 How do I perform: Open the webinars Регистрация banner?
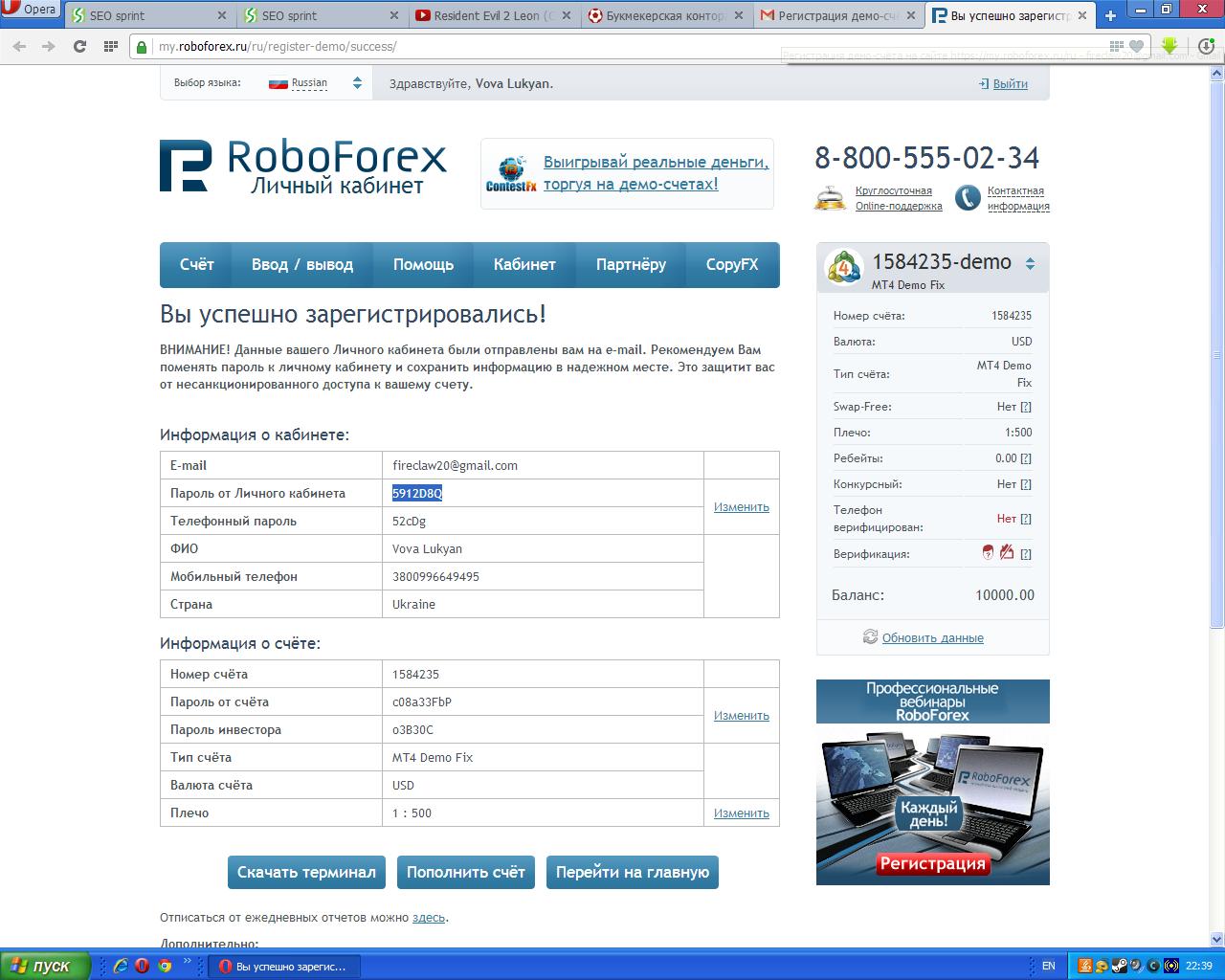[933, 864]
